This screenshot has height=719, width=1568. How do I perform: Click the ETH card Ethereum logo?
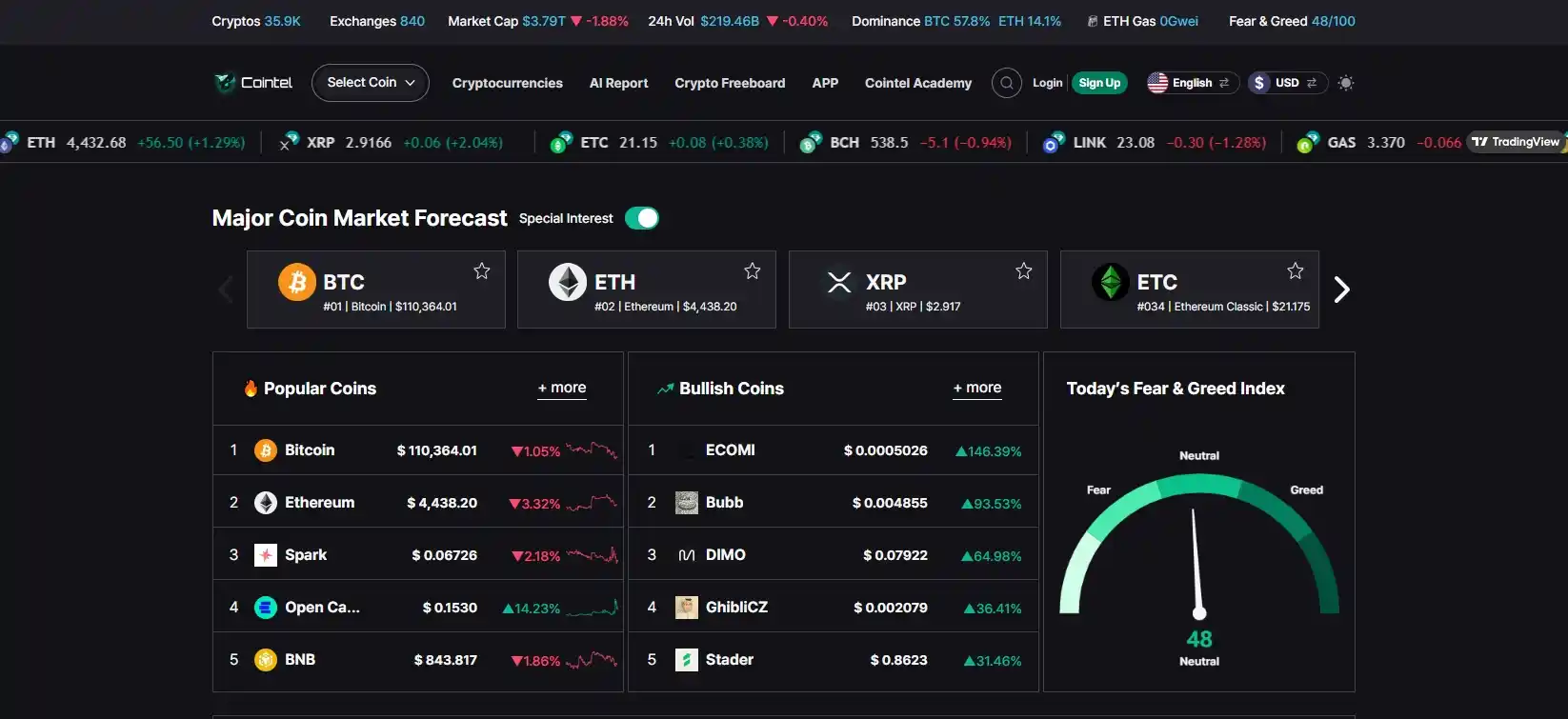tap(568, 282)
